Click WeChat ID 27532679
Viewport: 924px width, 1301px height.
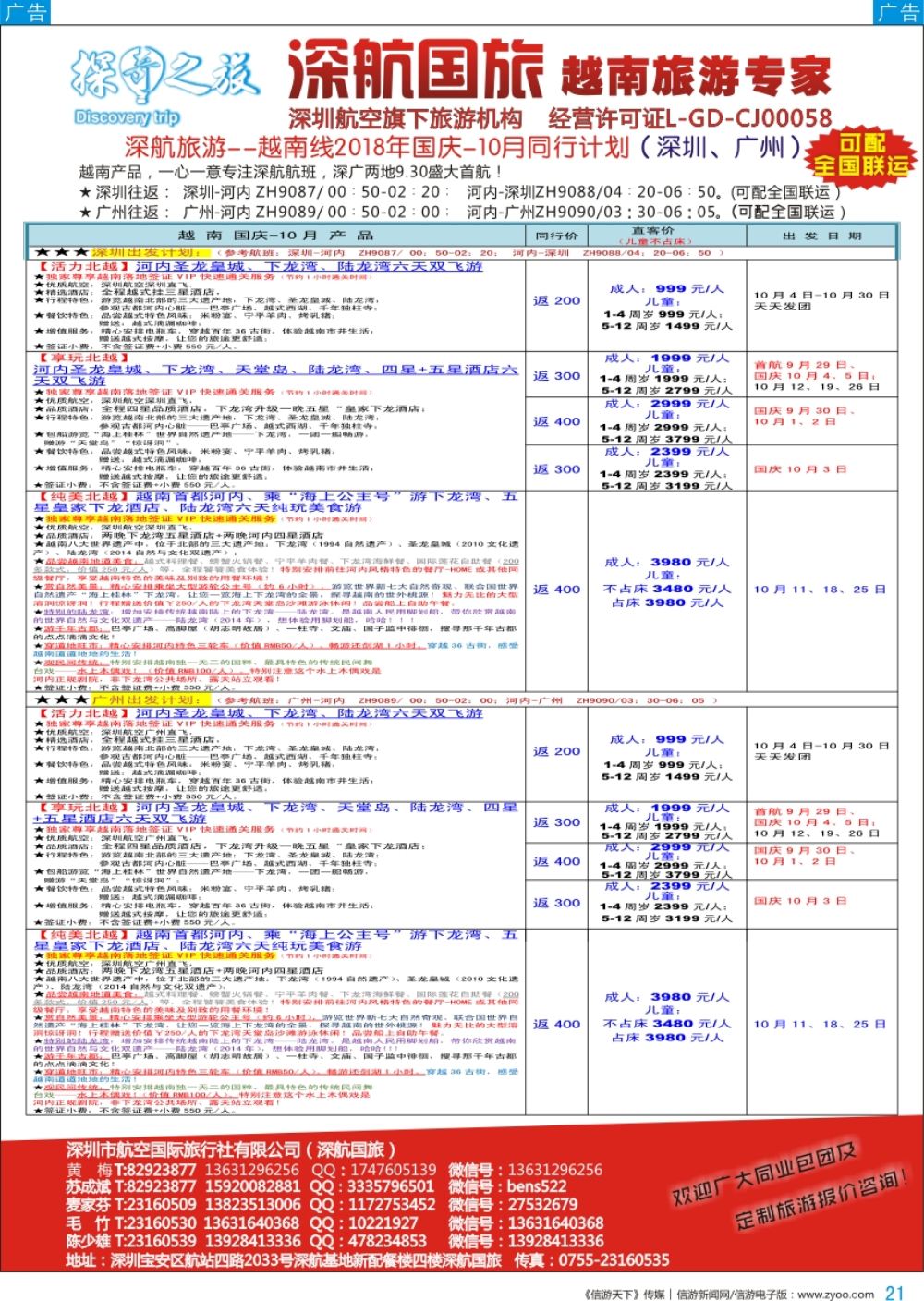coord(543,1205)
